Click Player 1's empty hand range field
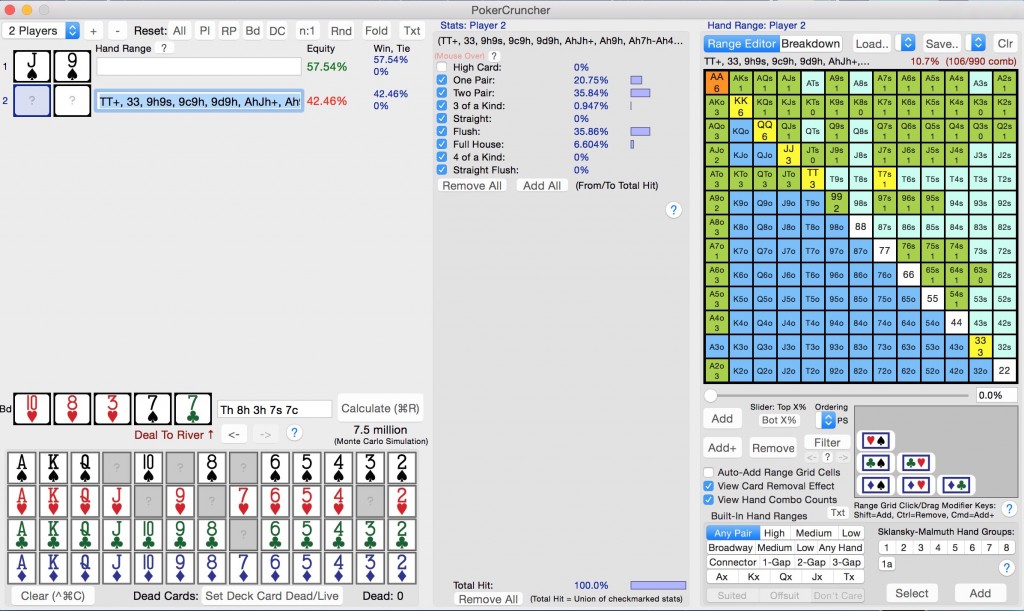1024x611 pixels. [199, 67]
